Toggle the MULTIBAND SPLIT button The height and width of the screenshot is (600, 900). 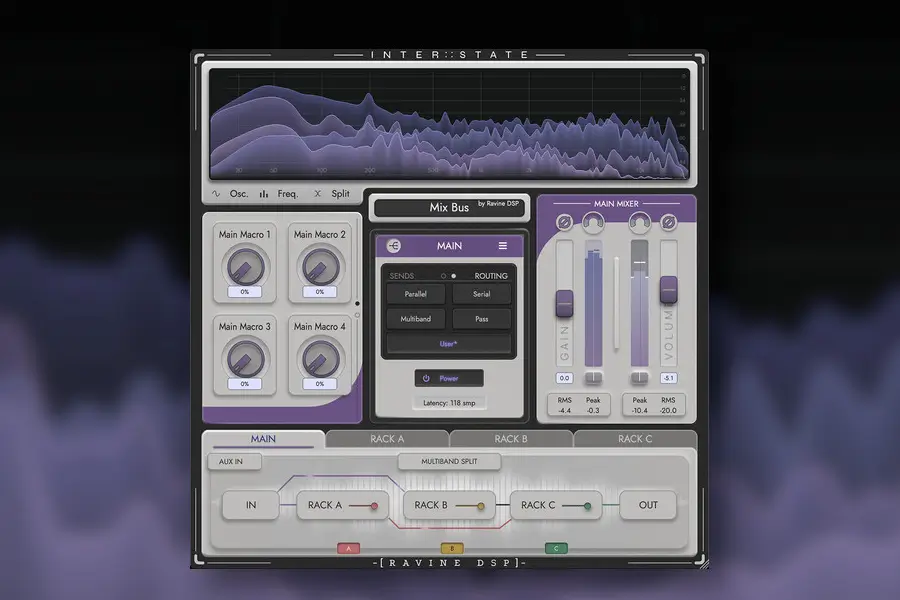449,461
